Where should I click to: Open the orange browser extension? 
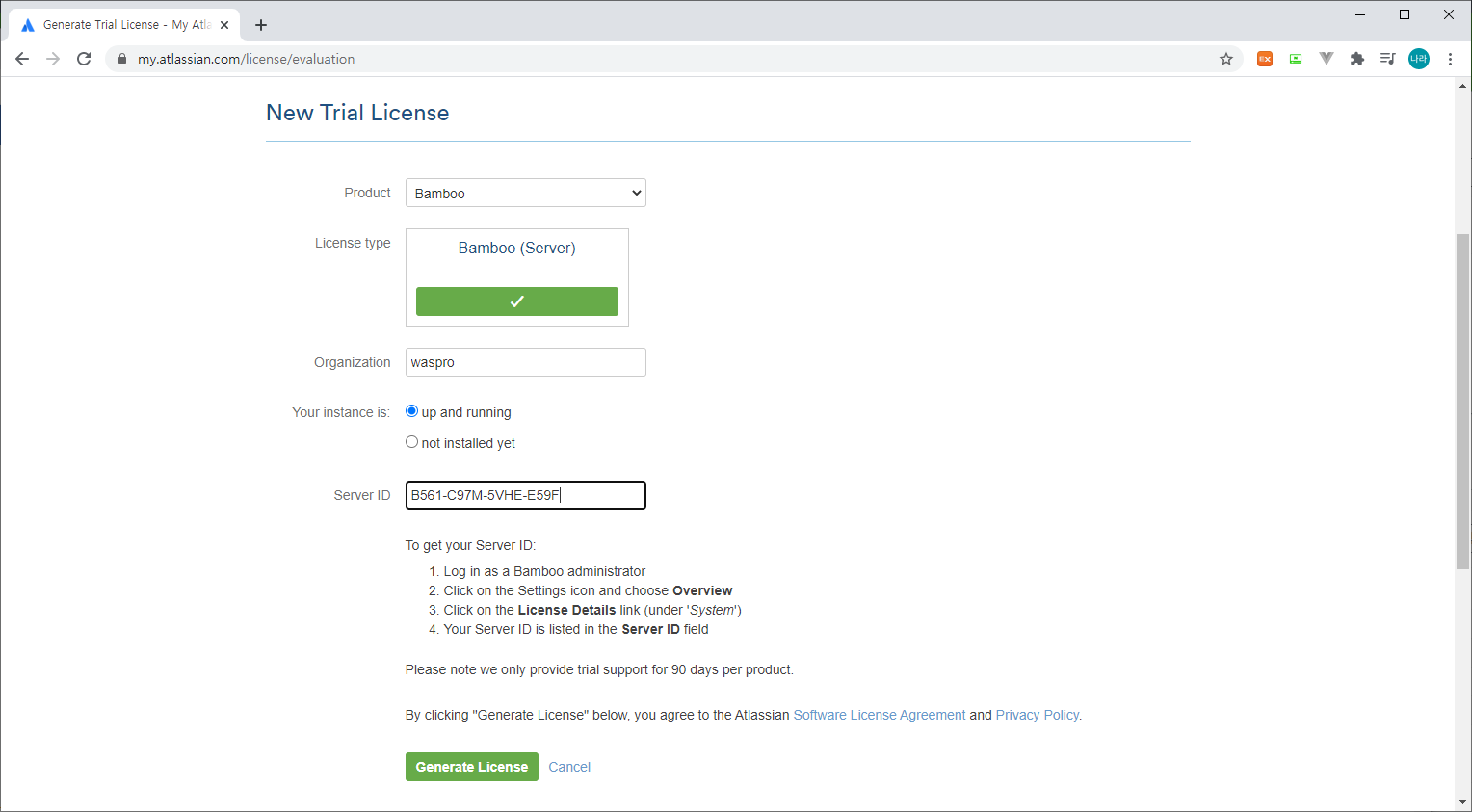pos(1265,59)
